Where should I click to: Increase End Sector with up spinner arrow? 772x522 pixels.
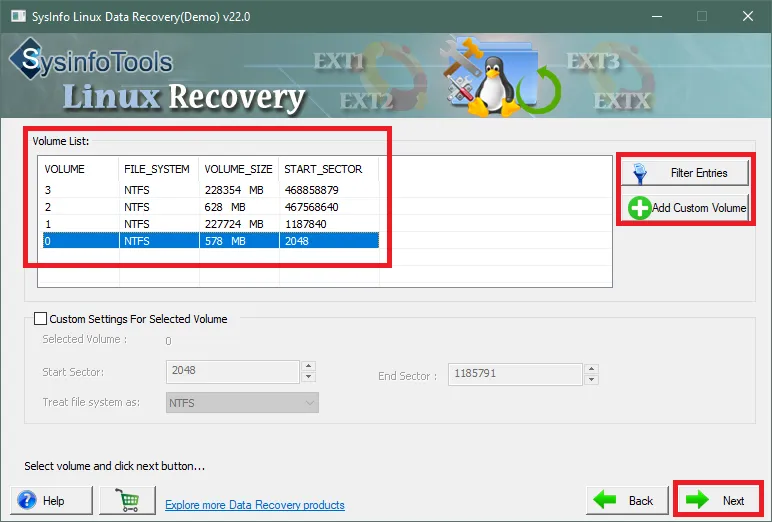[591, 369]
